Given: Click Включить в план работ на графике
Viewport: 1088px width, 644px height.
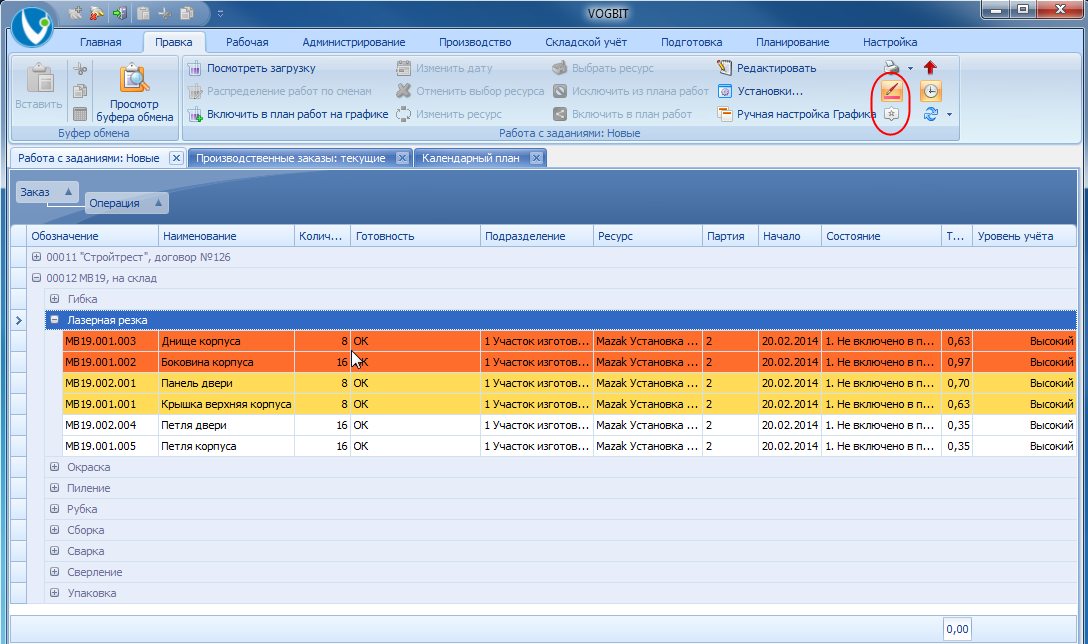Looking at the screenshot, I should pos(288,114).
